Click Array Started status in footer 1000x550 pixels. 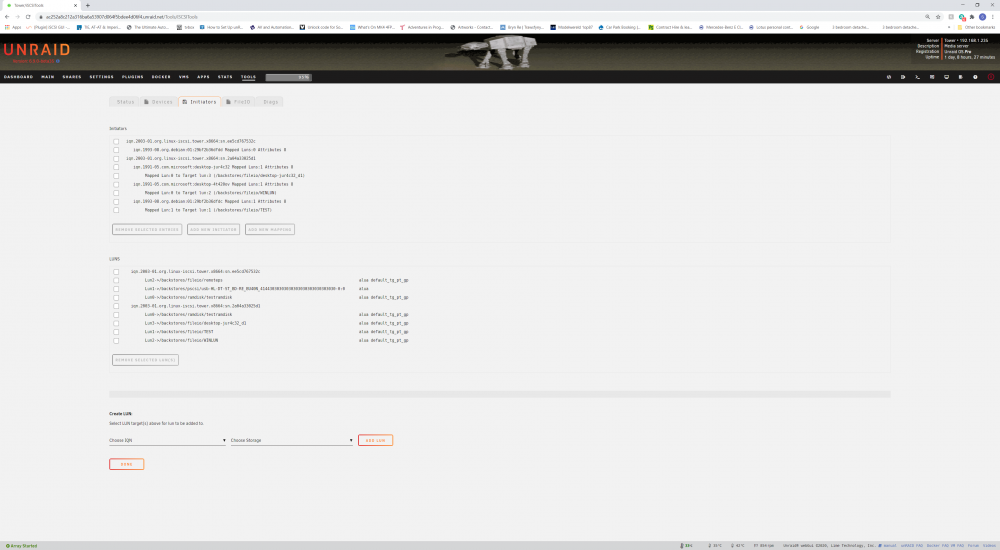pos(22,546)
